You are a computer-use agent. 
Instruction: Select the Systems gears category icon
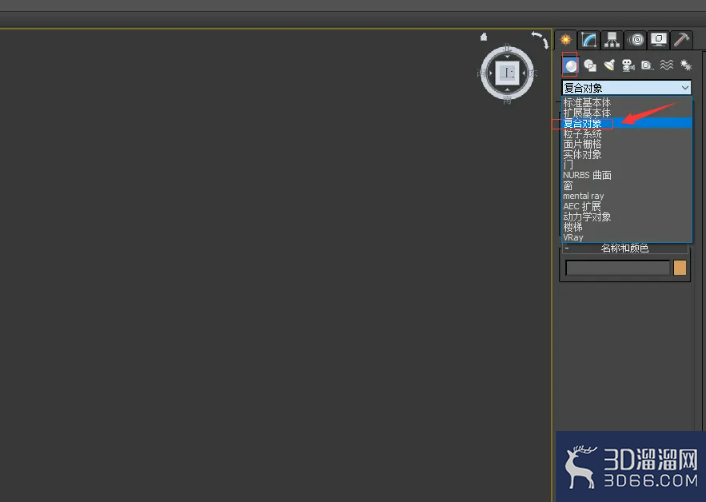coord(686,66)
